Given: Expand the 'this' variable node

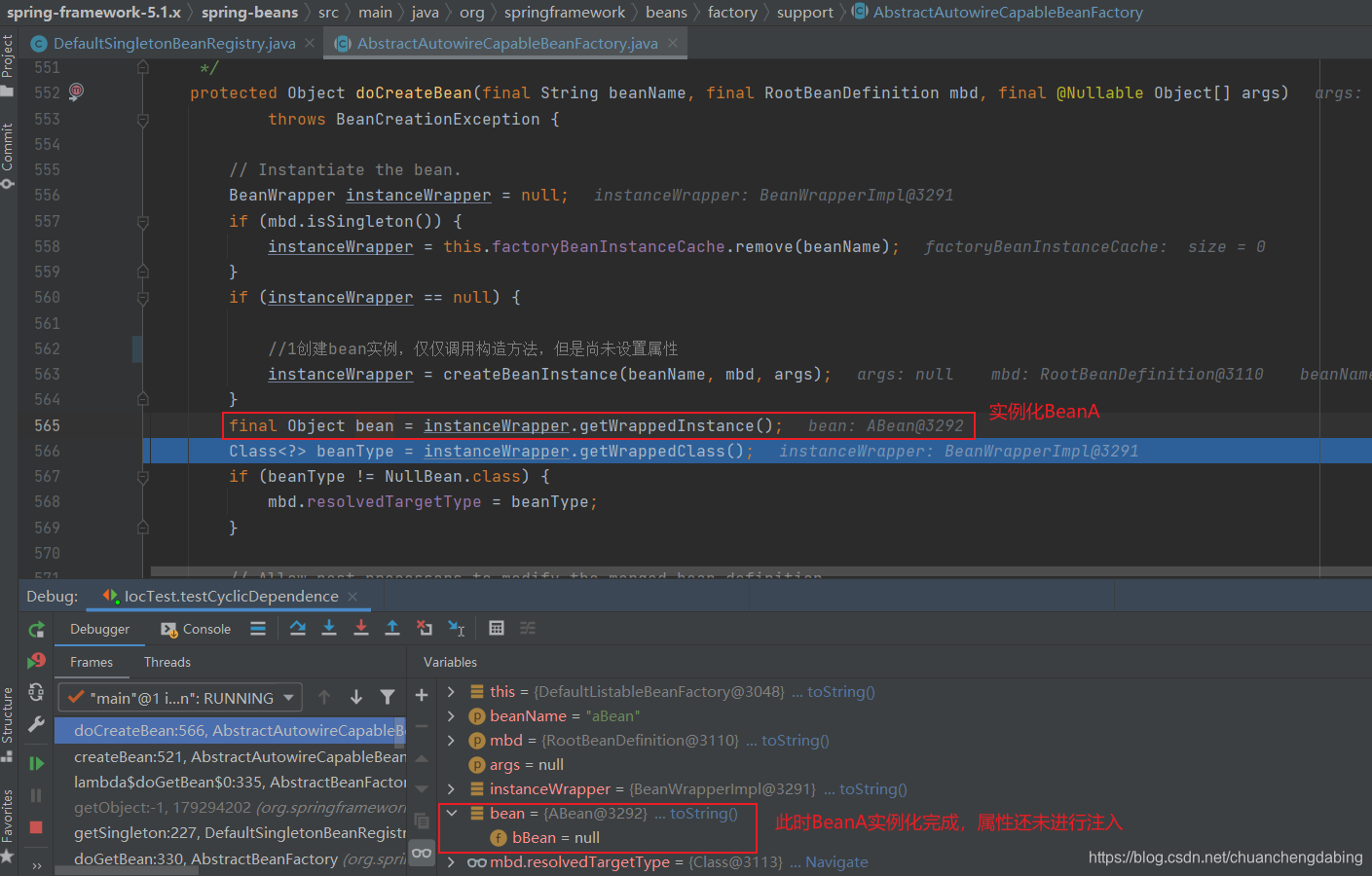Looking at the screenshot, I should pyautogui.click(x=451, y=692).
